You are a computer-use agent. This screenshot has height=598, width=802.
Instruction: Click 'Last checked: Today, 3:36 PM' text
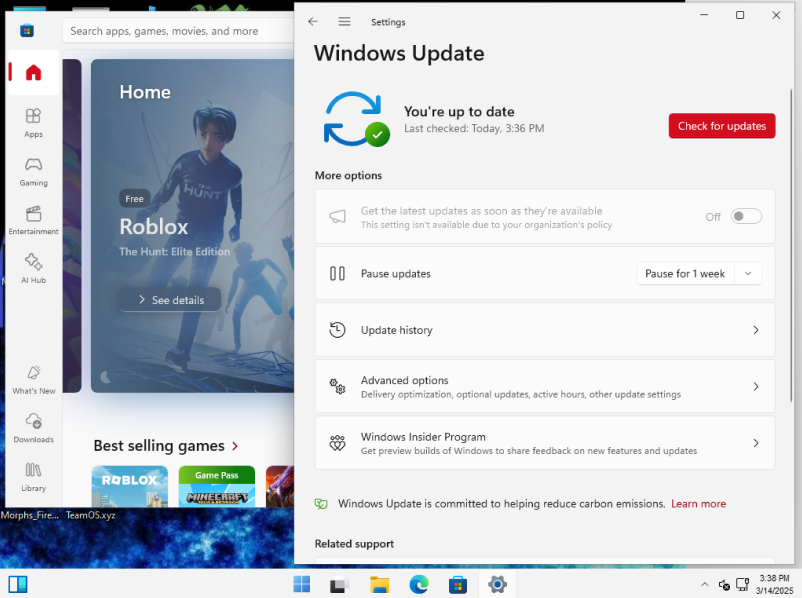coord(474,128)
